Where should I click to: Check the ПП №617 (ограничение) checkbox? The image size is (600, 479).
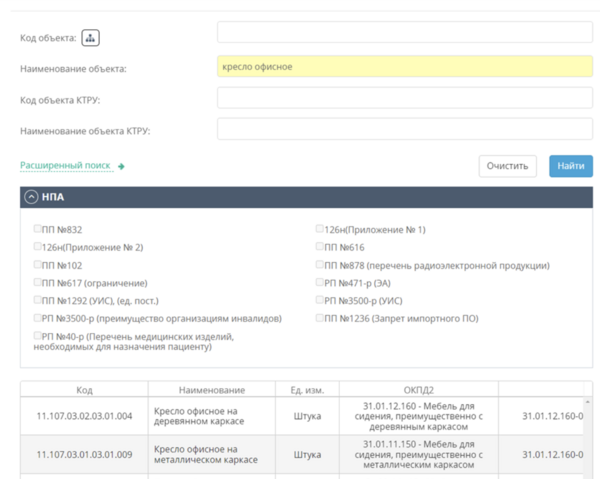pyautogui.click(x=38, y=283)
